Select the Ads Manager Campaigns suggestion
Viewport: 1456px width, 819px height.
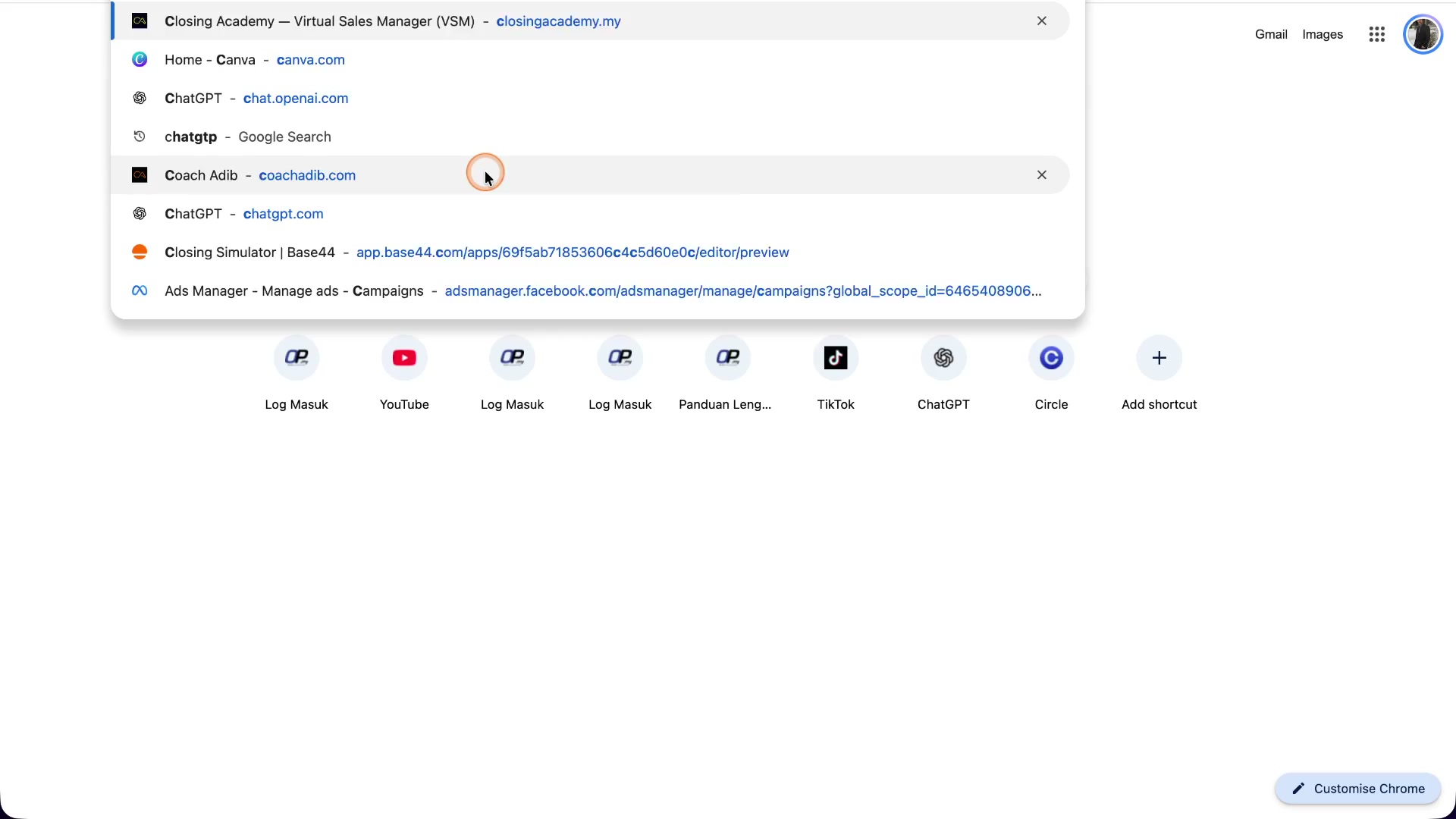(x=590, y=291)
